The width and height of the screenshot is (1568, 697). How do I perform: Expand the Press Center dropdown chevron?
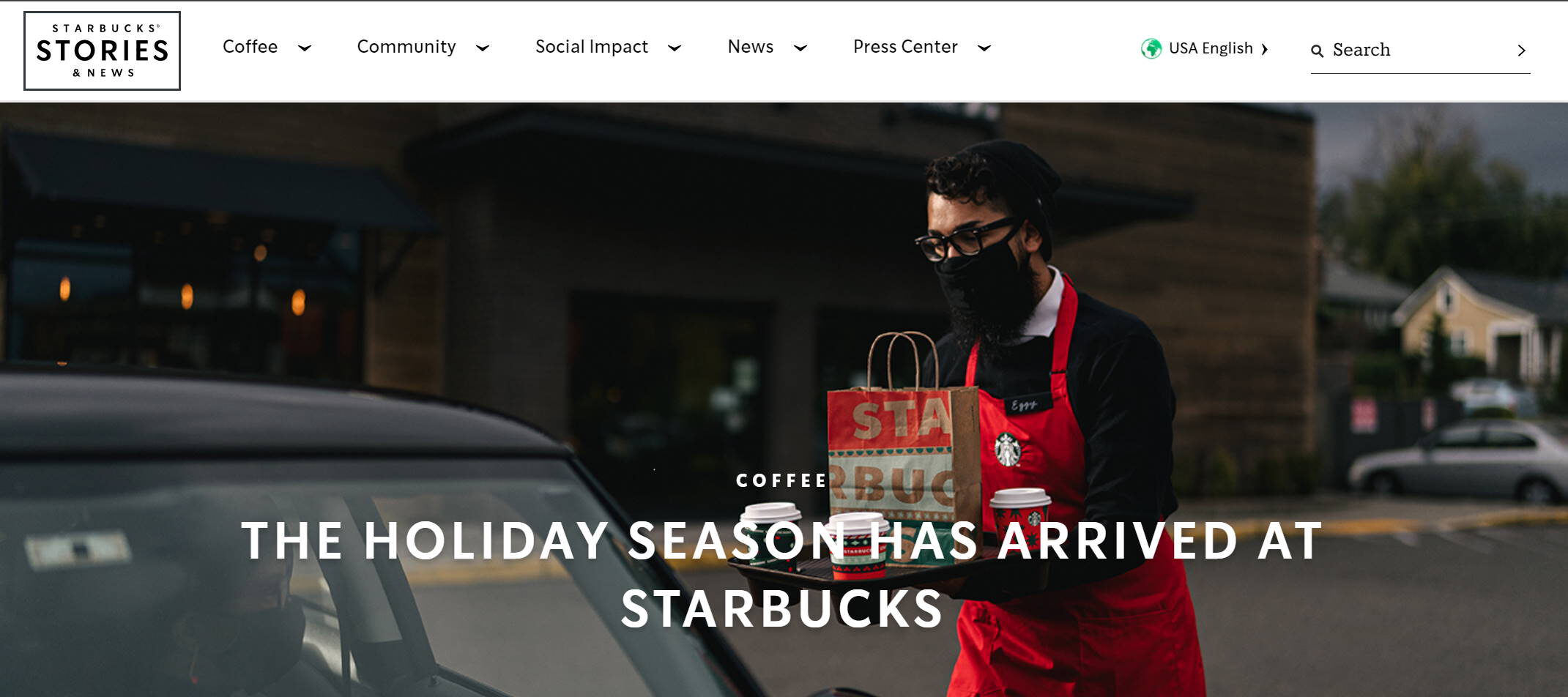tap(984, 48)
